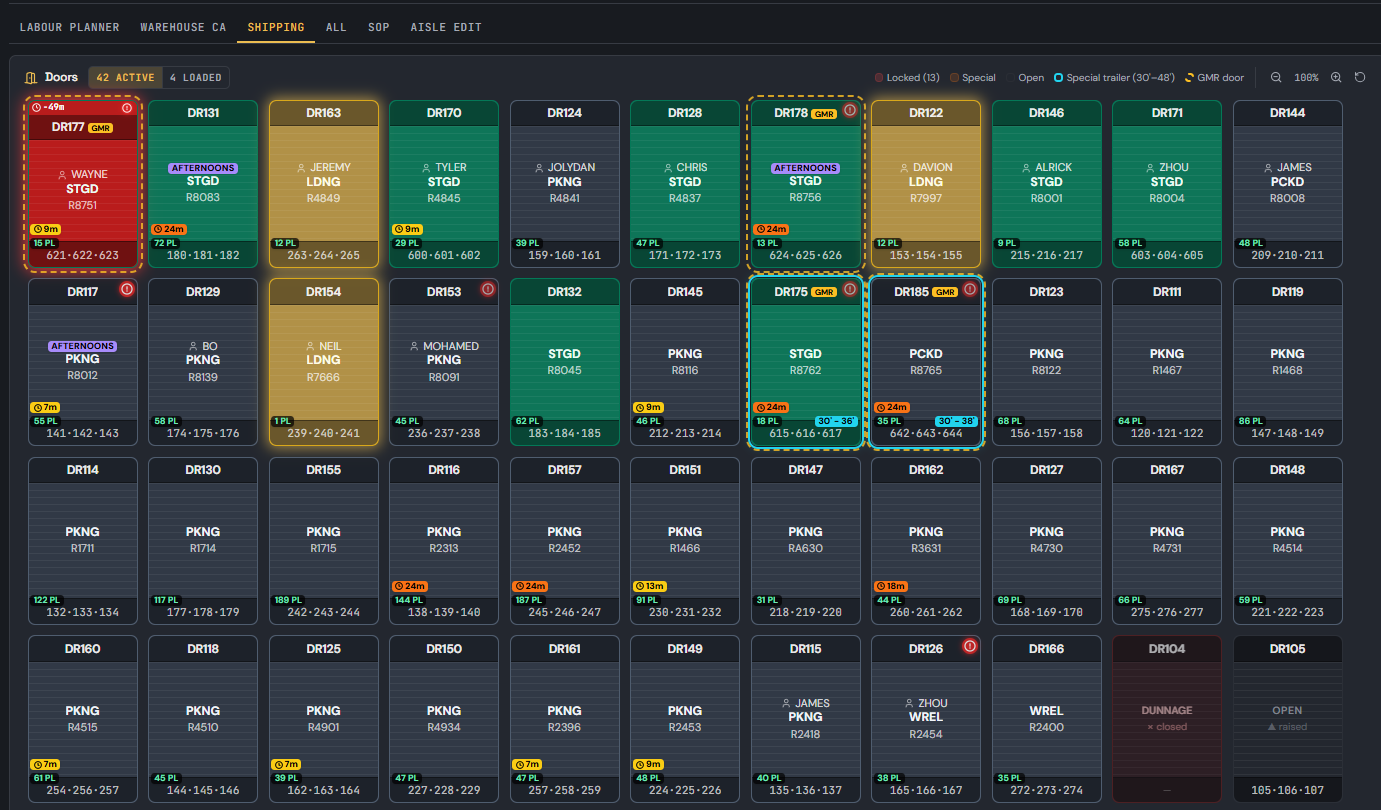This screenshot has width=1381, height=810.
Task: Click route R8139 on DR129
Action: tap(203, 377)
